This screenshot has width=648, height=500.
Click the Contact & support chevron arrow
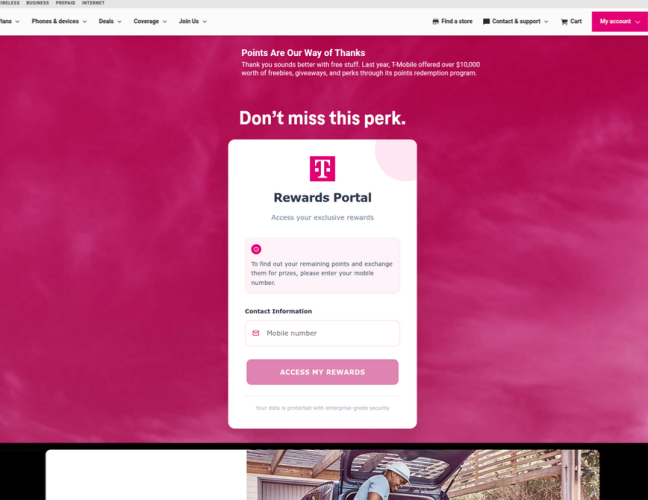546,21
